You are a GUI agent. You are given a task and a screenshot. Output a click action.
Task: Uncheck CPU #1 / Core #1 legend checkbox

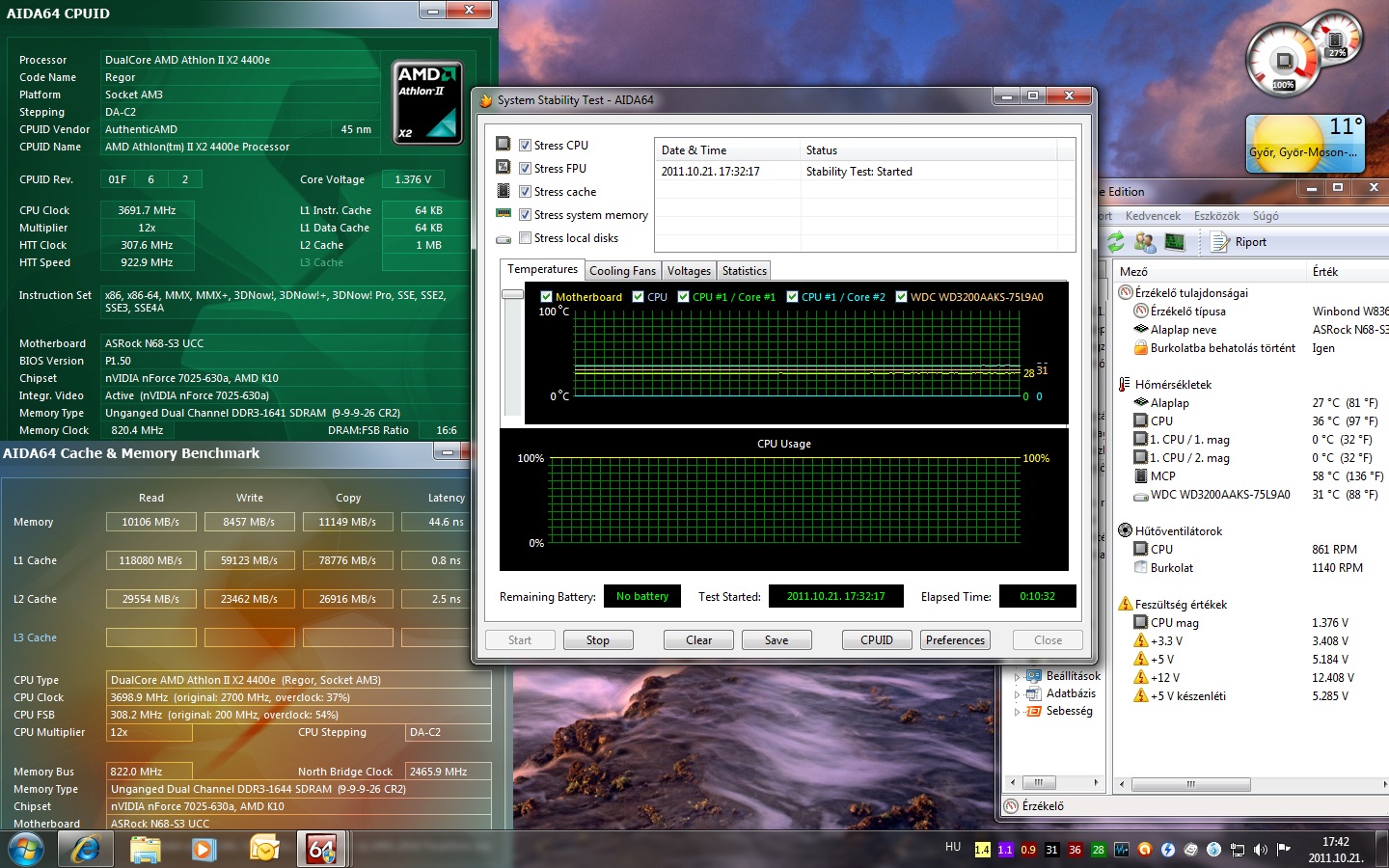[x=683, y=297]
